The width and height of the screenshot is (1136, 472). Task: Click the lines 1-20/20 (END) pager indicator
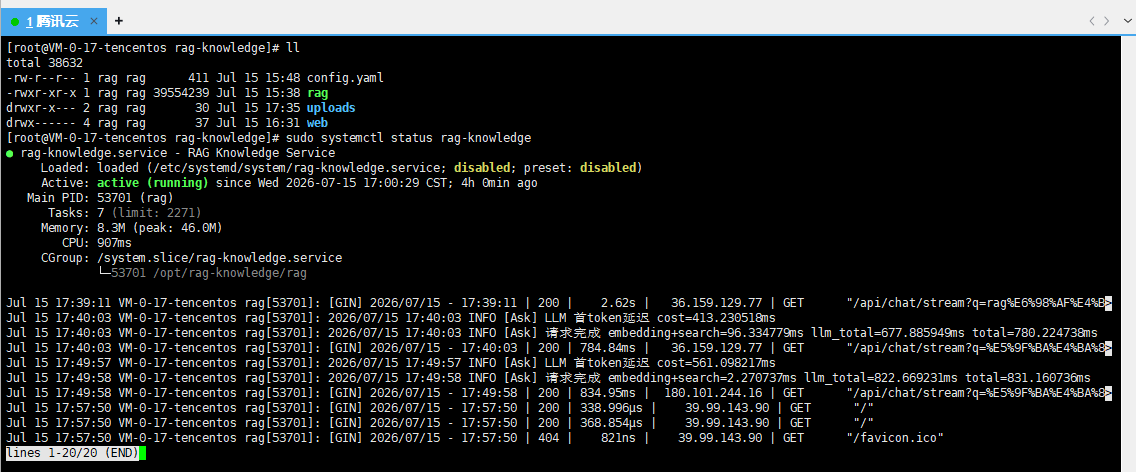pyautogui.click(x=72, y=453)
